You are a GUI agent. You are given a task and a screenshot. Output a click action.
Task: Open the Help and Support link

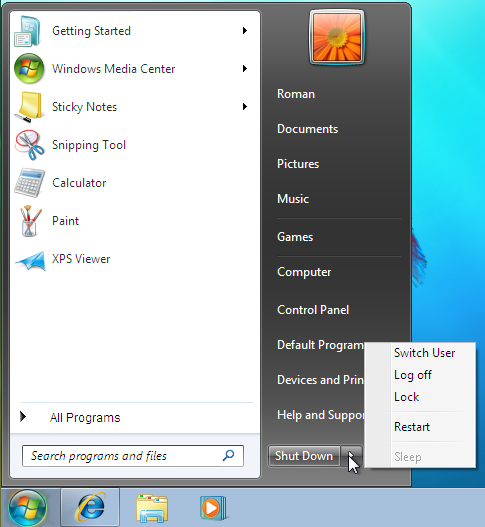pos(321,415)
